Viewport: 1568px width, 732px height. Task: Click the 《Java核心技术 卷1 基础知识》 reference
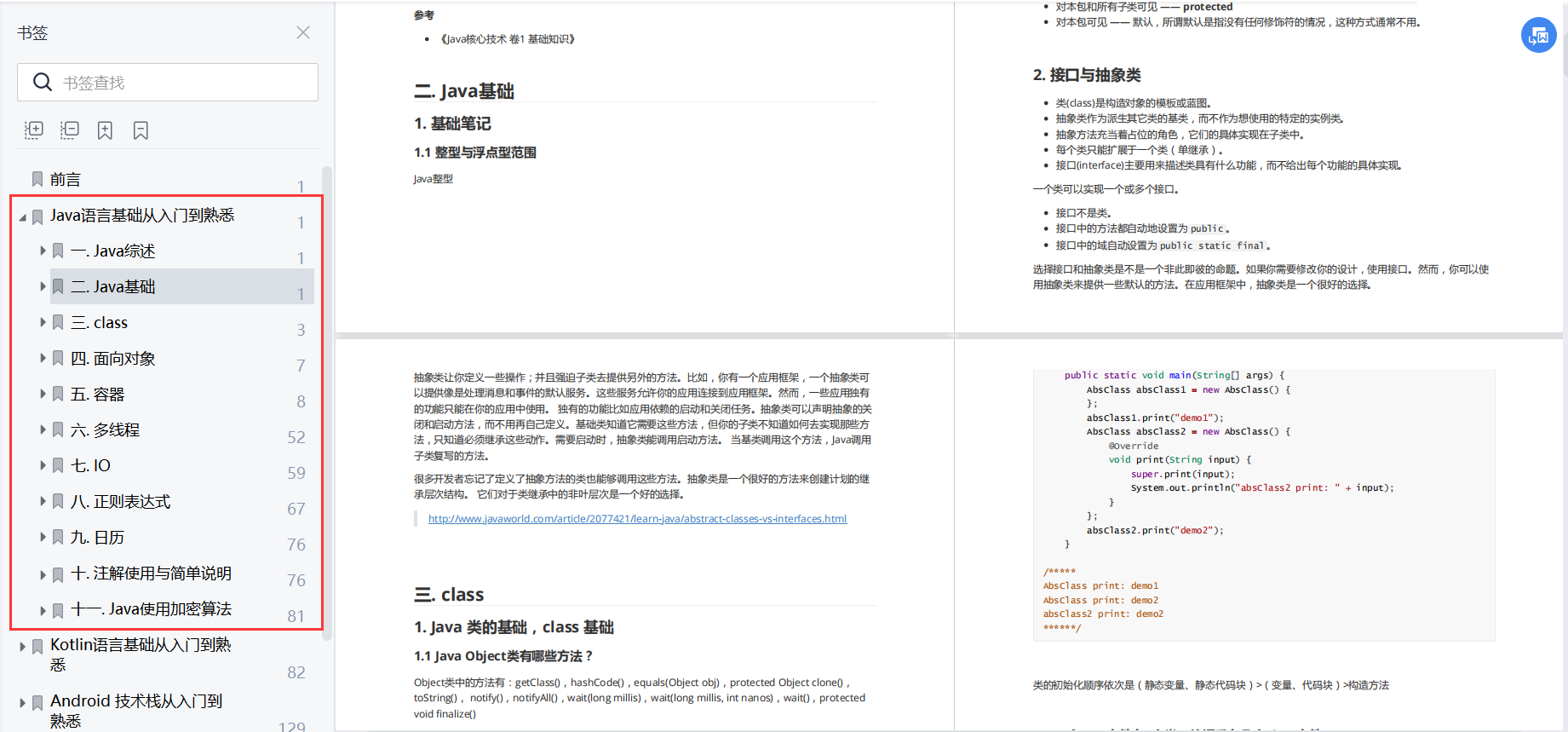[508, 39]
